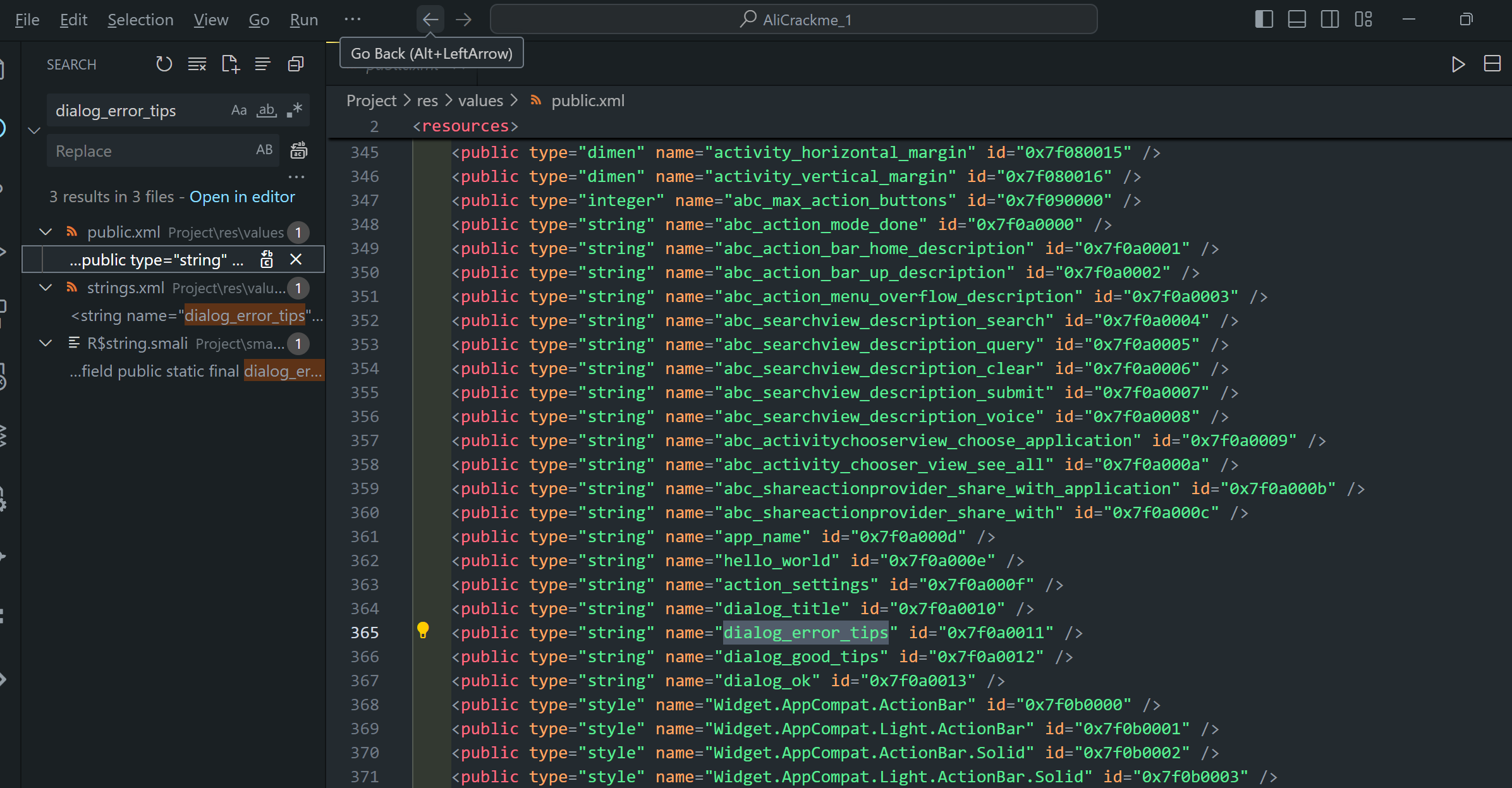Open the Selection menu
1512x788 pixels.
(140, 20)
